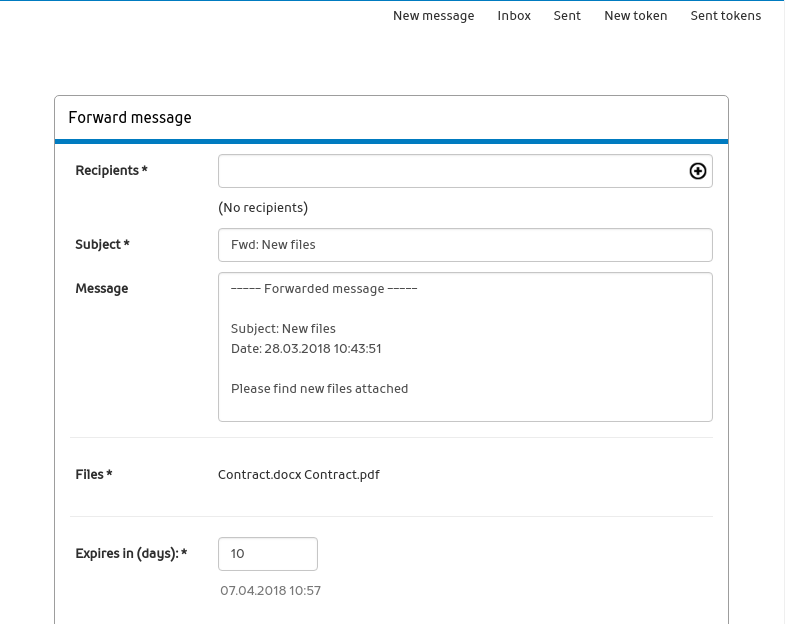Click the Recipients field label
The width and height of the screenshot is (785, 624).
coord(111,171)
